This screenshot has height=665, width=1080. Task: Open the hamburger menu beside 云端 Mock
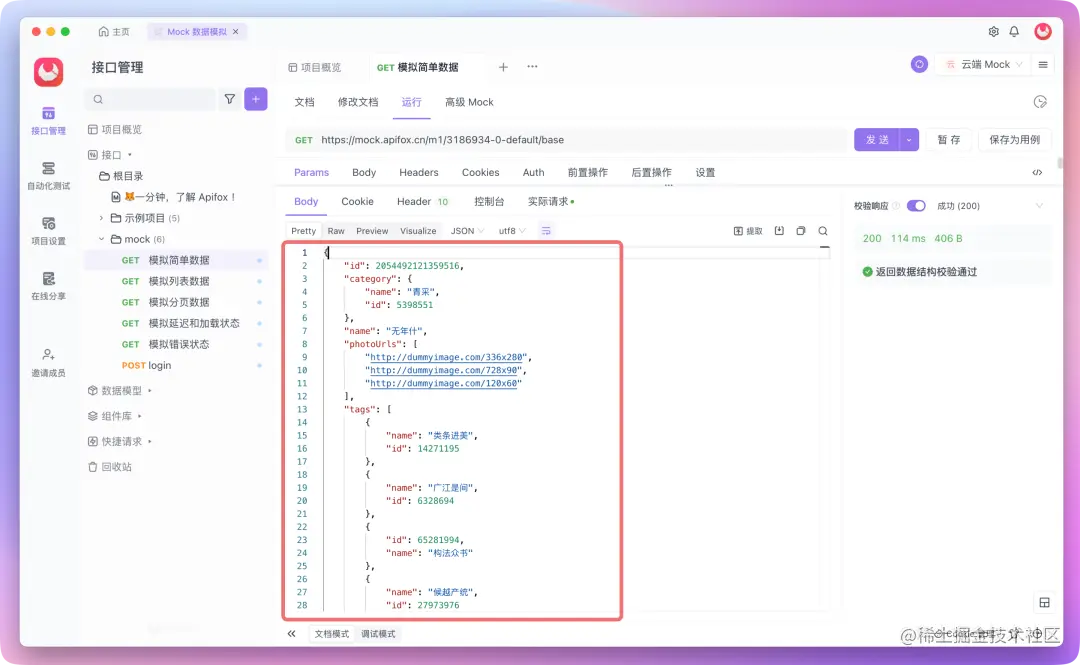pyautogui.click(x=1043, y=64)
